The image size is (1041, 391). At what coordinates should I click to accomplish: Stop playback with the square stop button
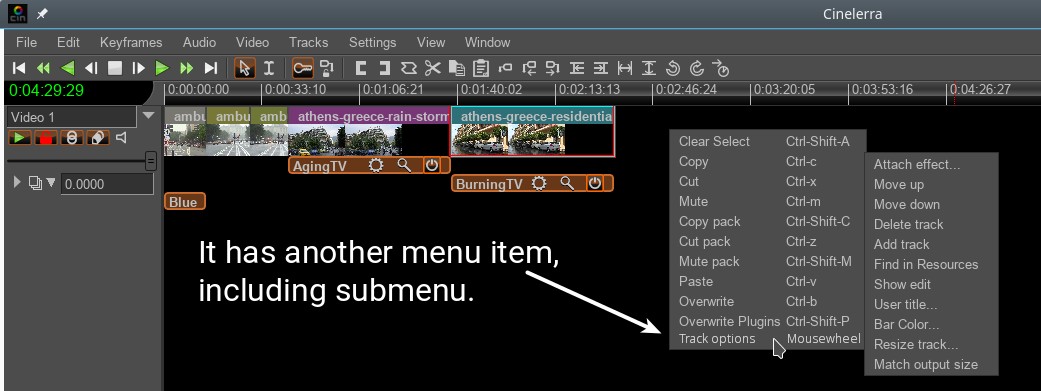point(115,68)
